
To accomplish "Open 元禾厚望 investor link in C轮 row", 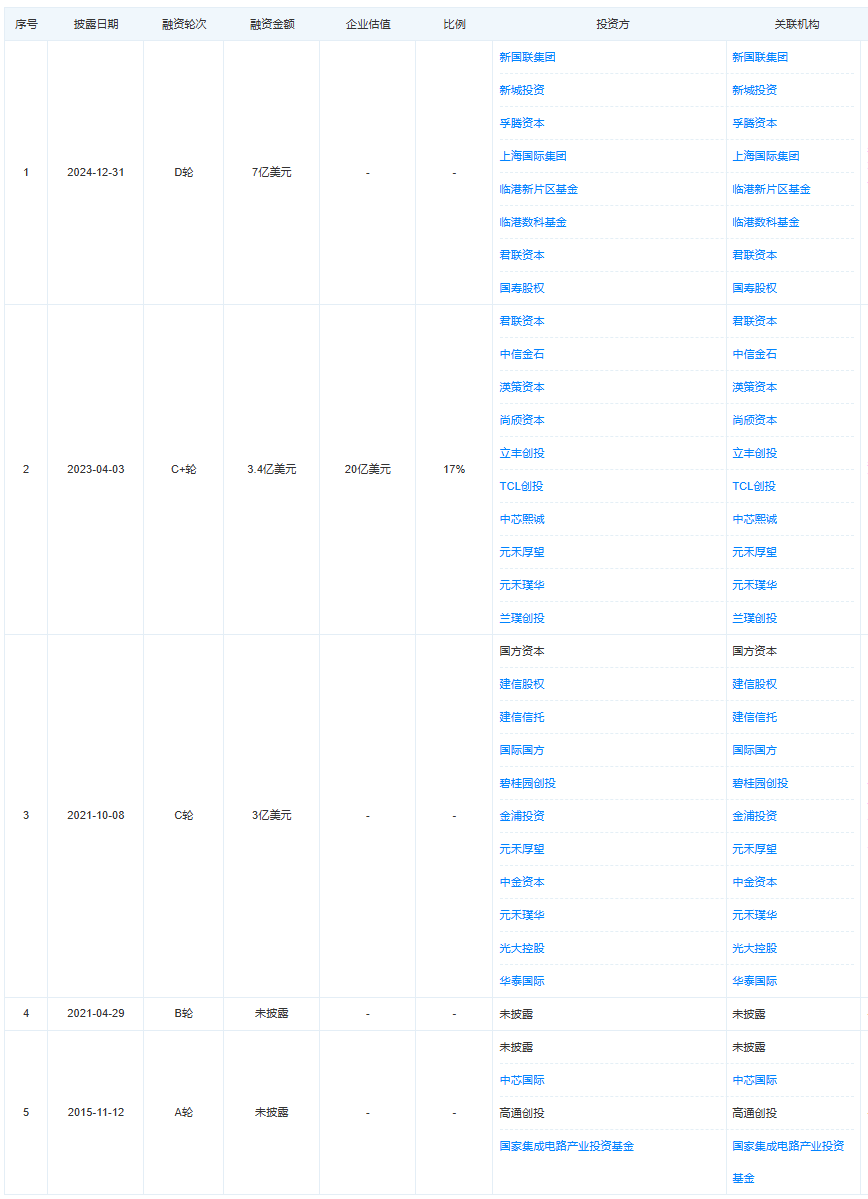I will [522, 849].
